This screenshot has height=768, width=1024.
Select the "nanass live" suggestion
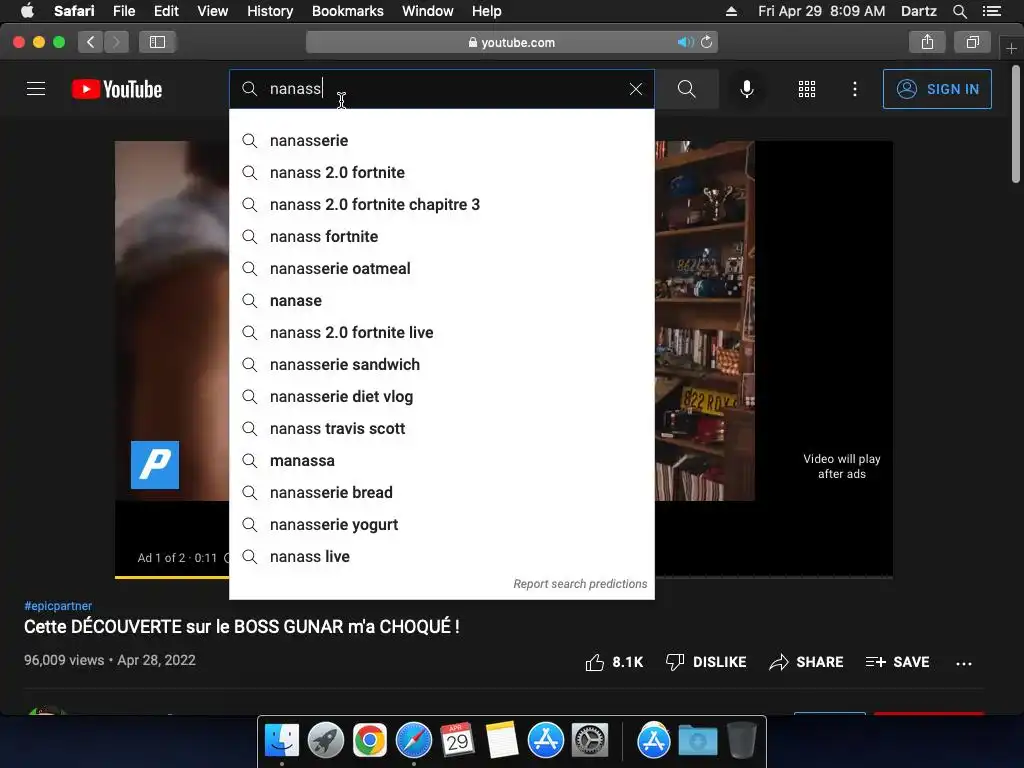tap(442, 556)
